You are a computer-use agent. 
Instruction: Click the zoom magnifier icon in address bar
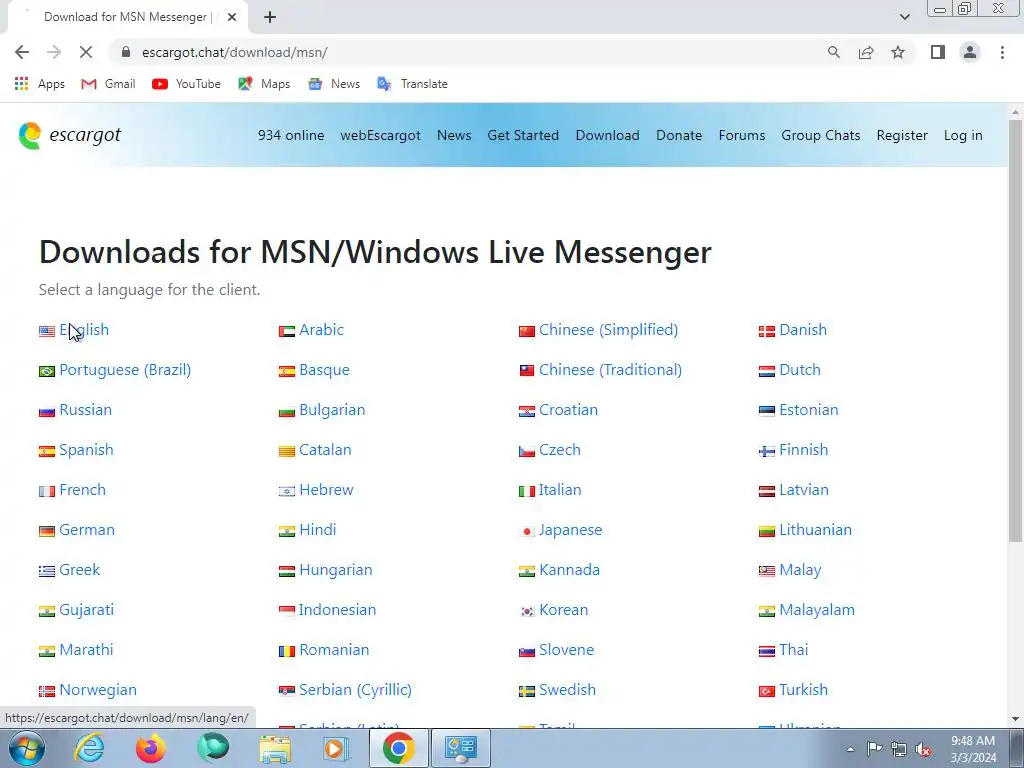(833, 52)
